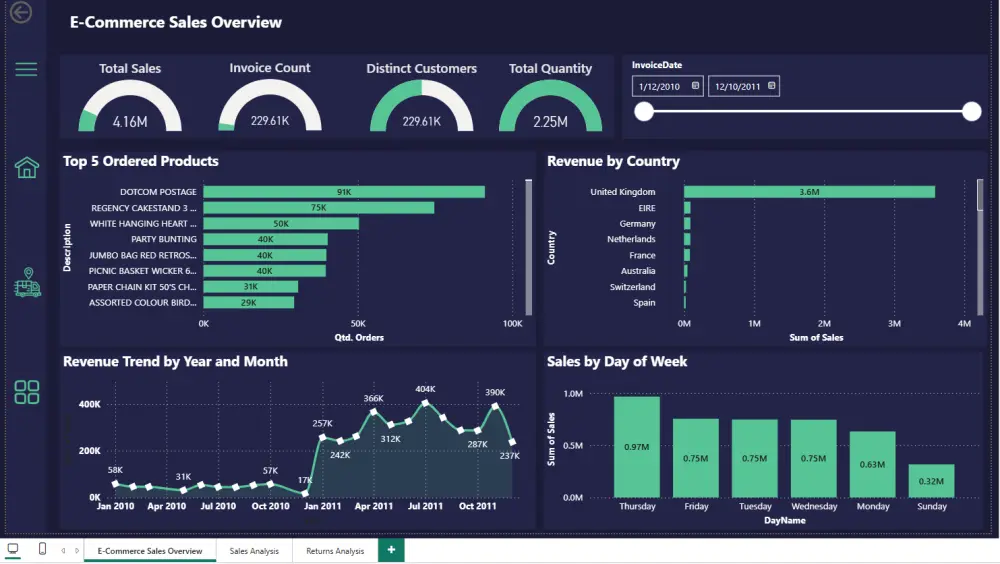Click the Revenue by Country title
The width and height of the screenshot is (1000, 564).
click(614, 161)
